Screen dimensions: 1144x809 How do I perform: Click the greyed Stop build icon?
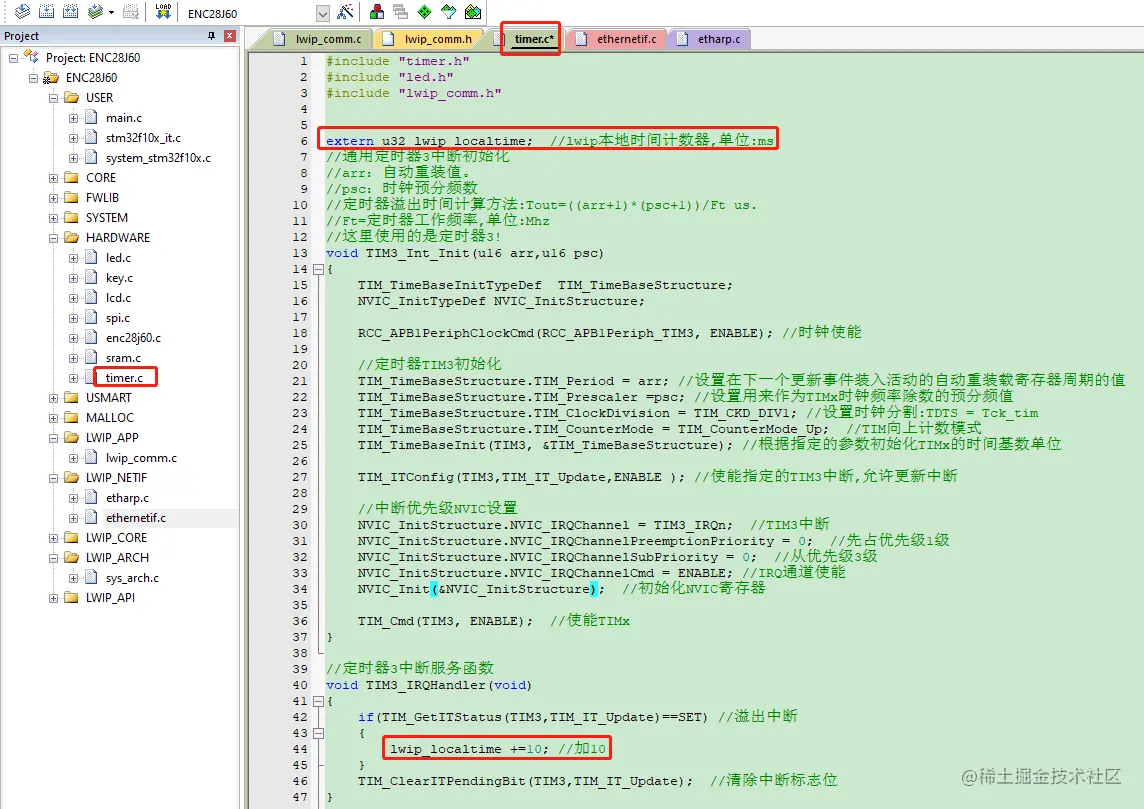tap(131, 11)
